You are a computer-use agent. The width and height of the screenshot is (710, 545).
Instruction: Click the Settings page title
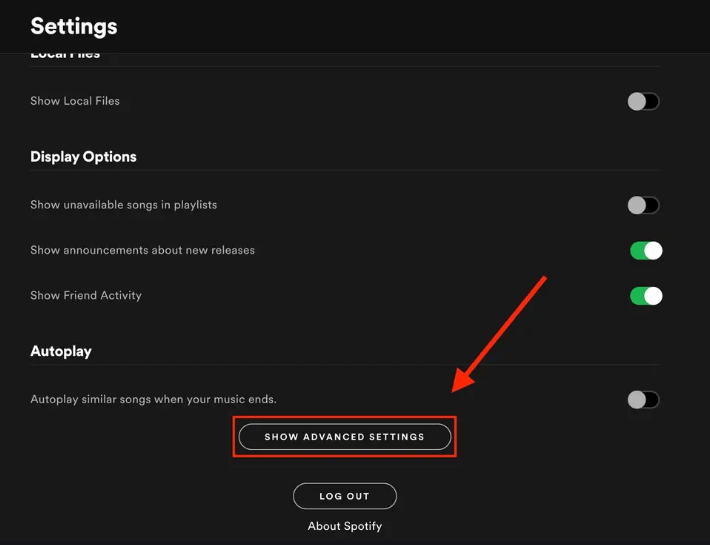tap(73, 26)
